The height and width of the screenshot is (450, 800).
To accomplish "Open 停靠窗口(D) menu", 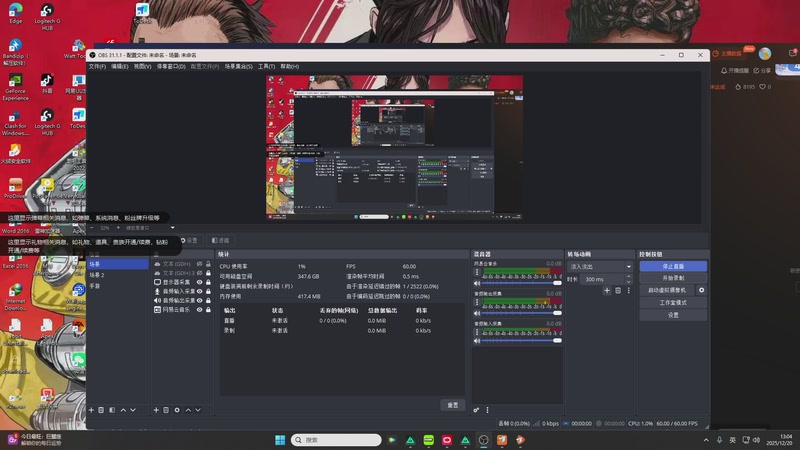I will tap(171, 66).
